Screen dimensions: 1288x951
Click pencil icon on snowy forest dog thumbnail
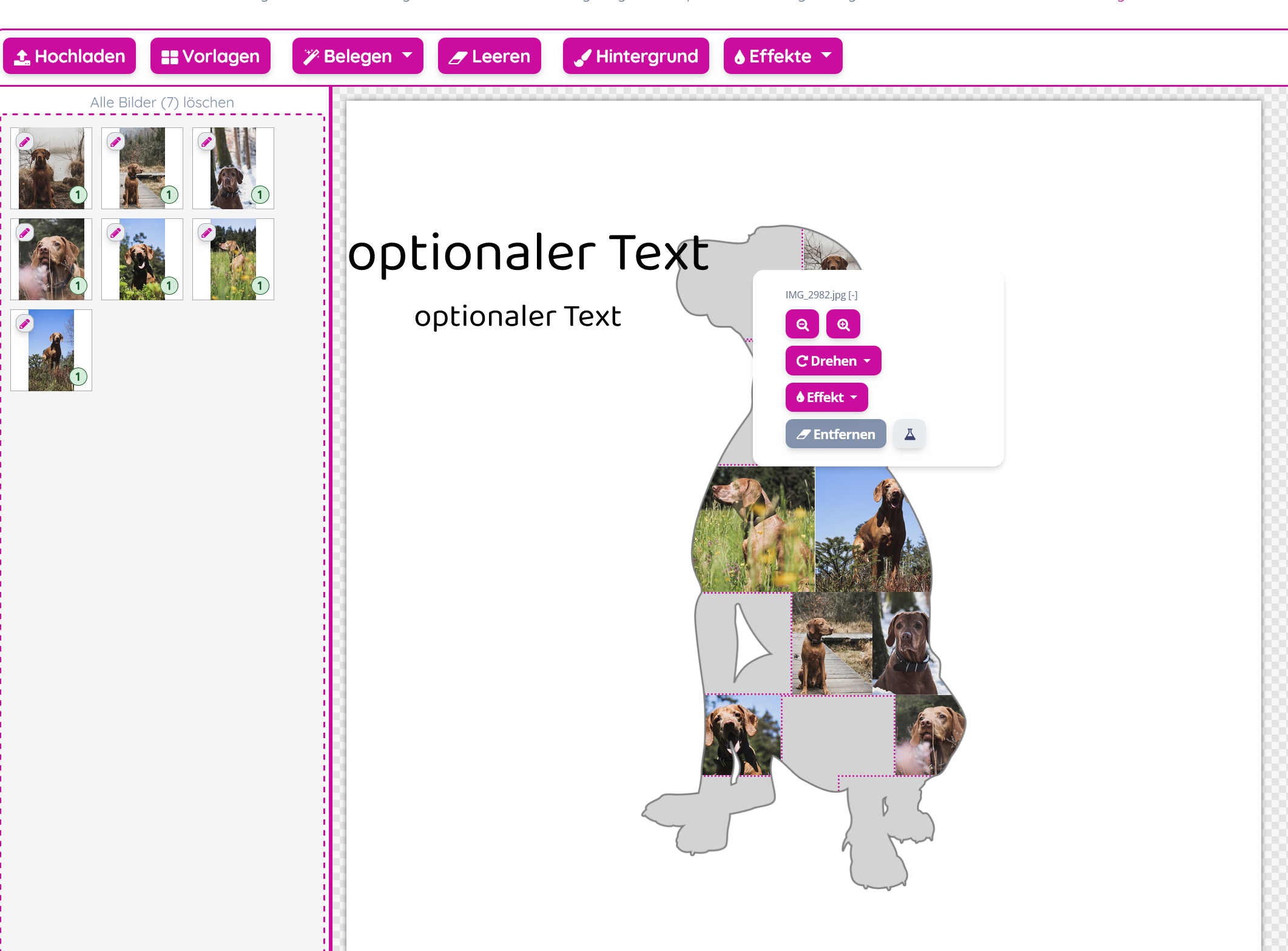click(x=207, y=142)
